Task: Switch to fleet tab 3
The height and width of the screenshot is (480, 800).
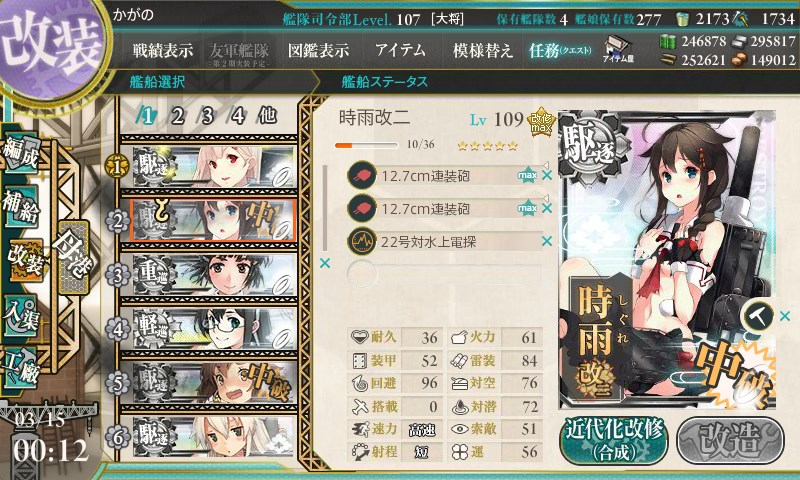Action: [x=207, y=116]
